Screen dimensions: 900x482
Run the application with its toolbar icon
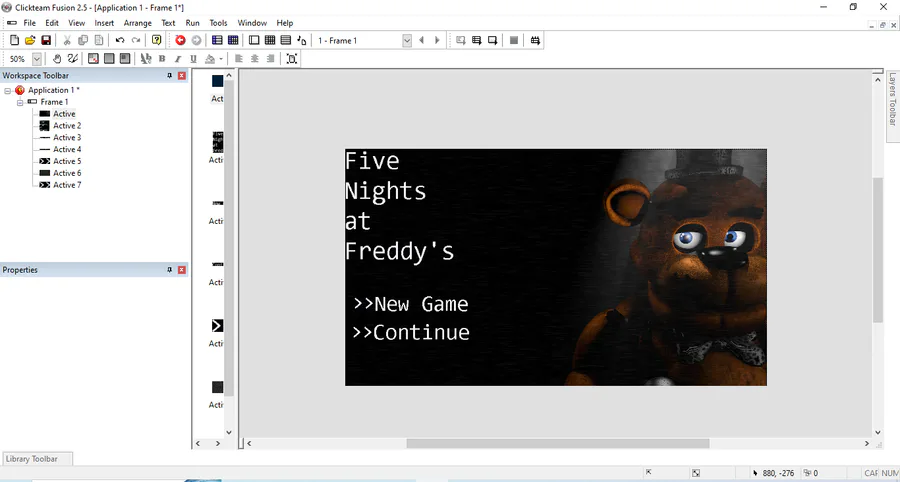point(476,40)
